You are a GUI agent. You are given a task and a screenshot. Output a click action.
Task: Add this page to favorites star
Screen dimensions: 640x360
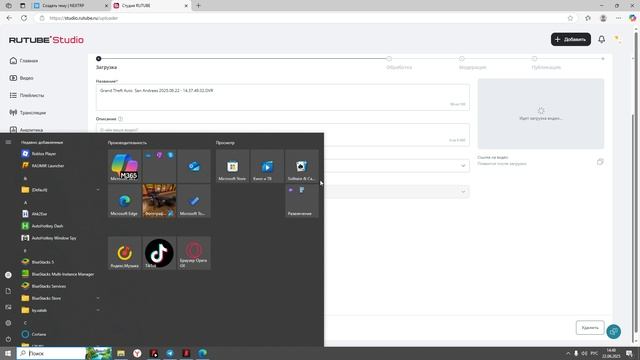[570, 18]
